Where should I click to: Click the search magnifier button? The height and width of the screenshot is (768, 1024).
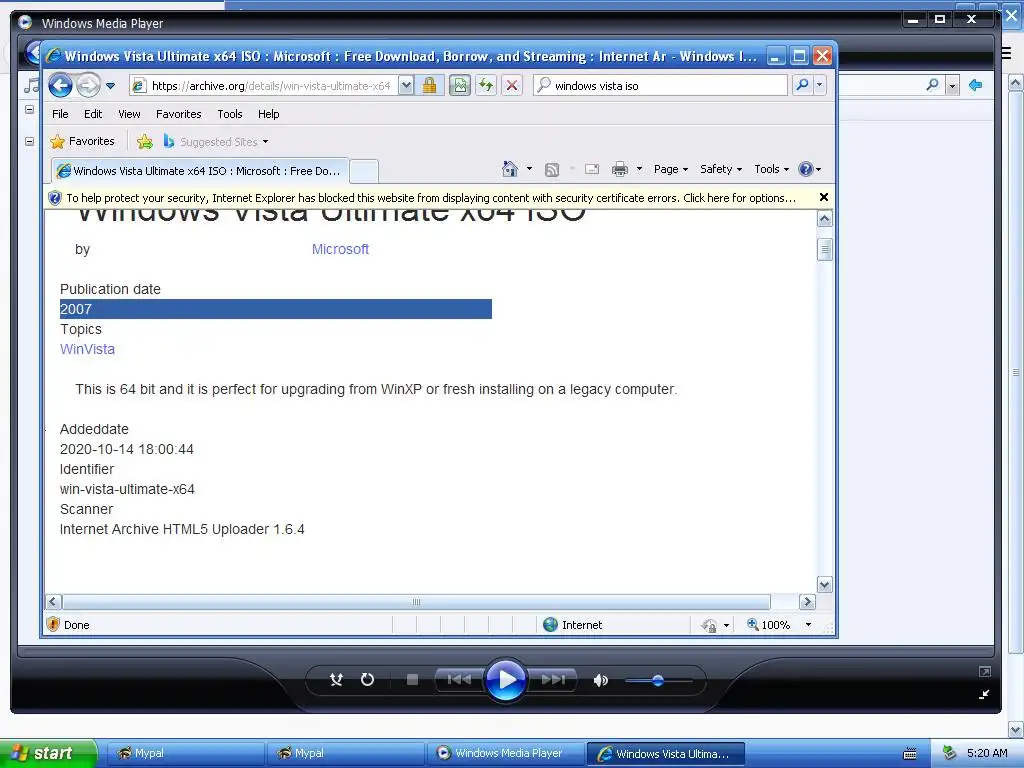pos(802,86)
